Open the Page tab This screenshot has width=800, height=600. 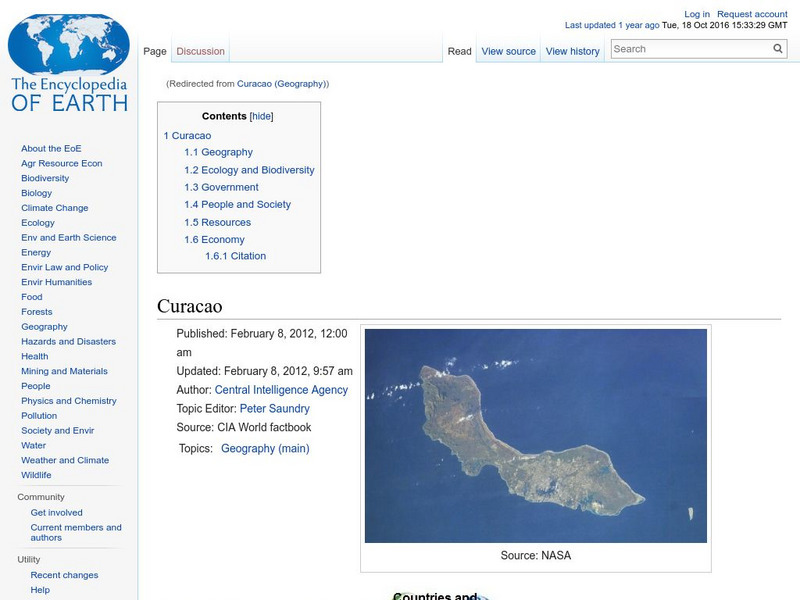(x=155, y=51)
